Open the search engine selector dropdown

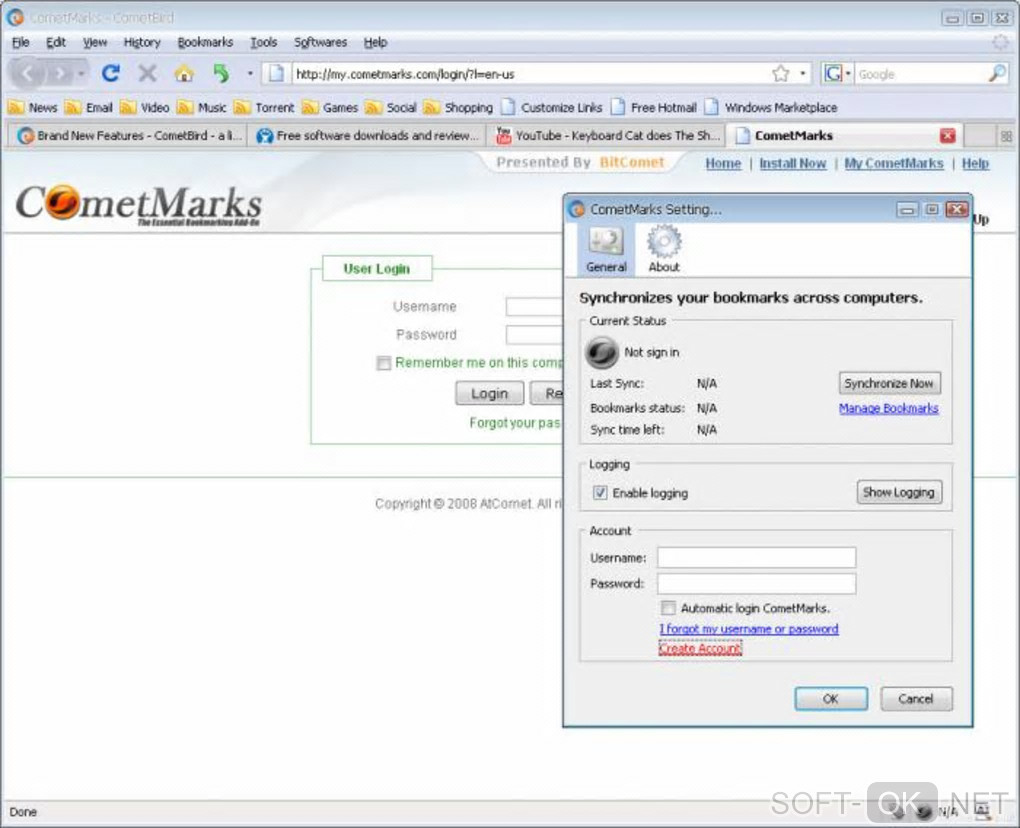(x=848, y=73)
